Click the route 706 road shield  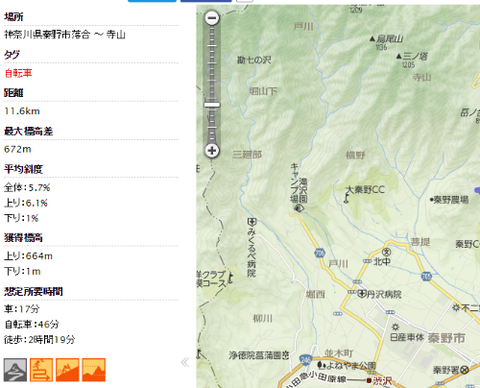[x=319, y=253]
